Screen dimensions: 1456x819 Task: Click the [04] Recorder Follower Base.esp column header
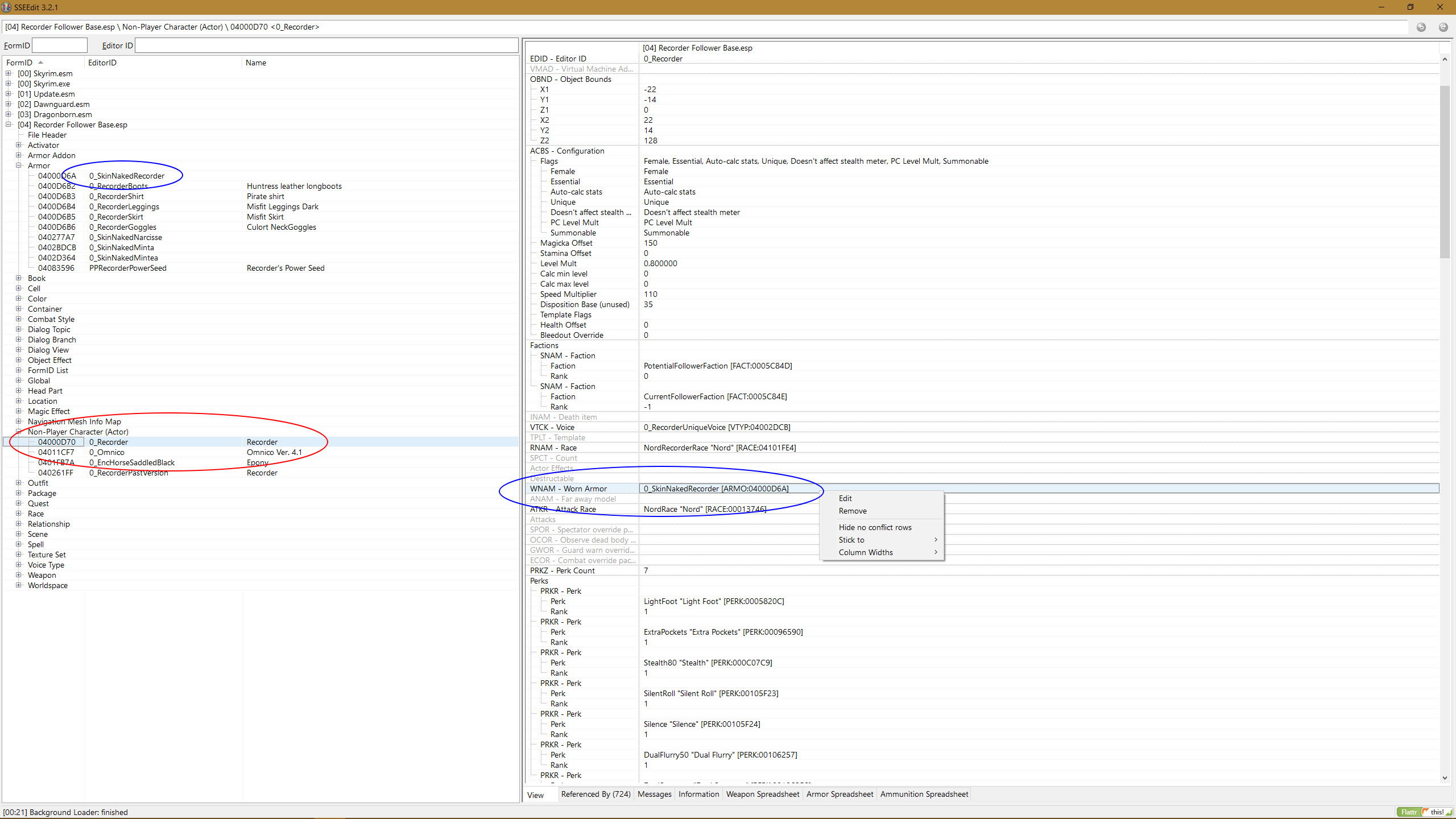coord(697,48)
